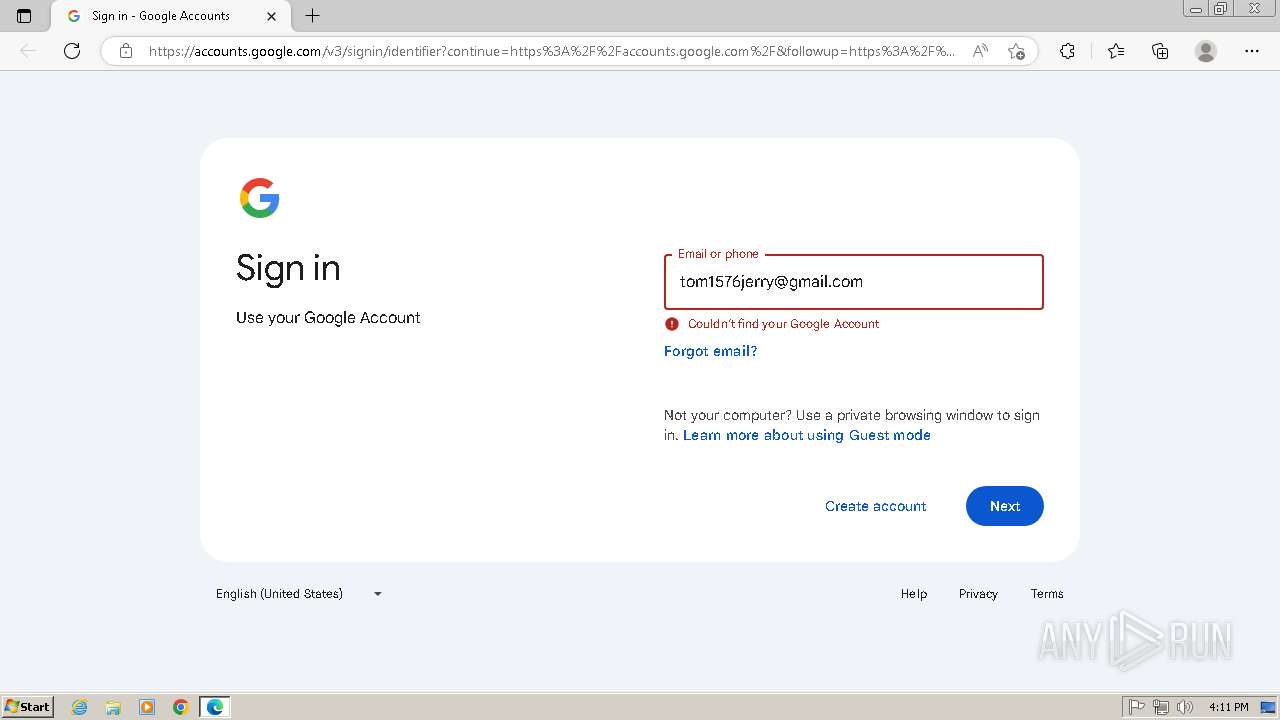
Task: Click the Forgot email? link
Action: pos(710,351)
